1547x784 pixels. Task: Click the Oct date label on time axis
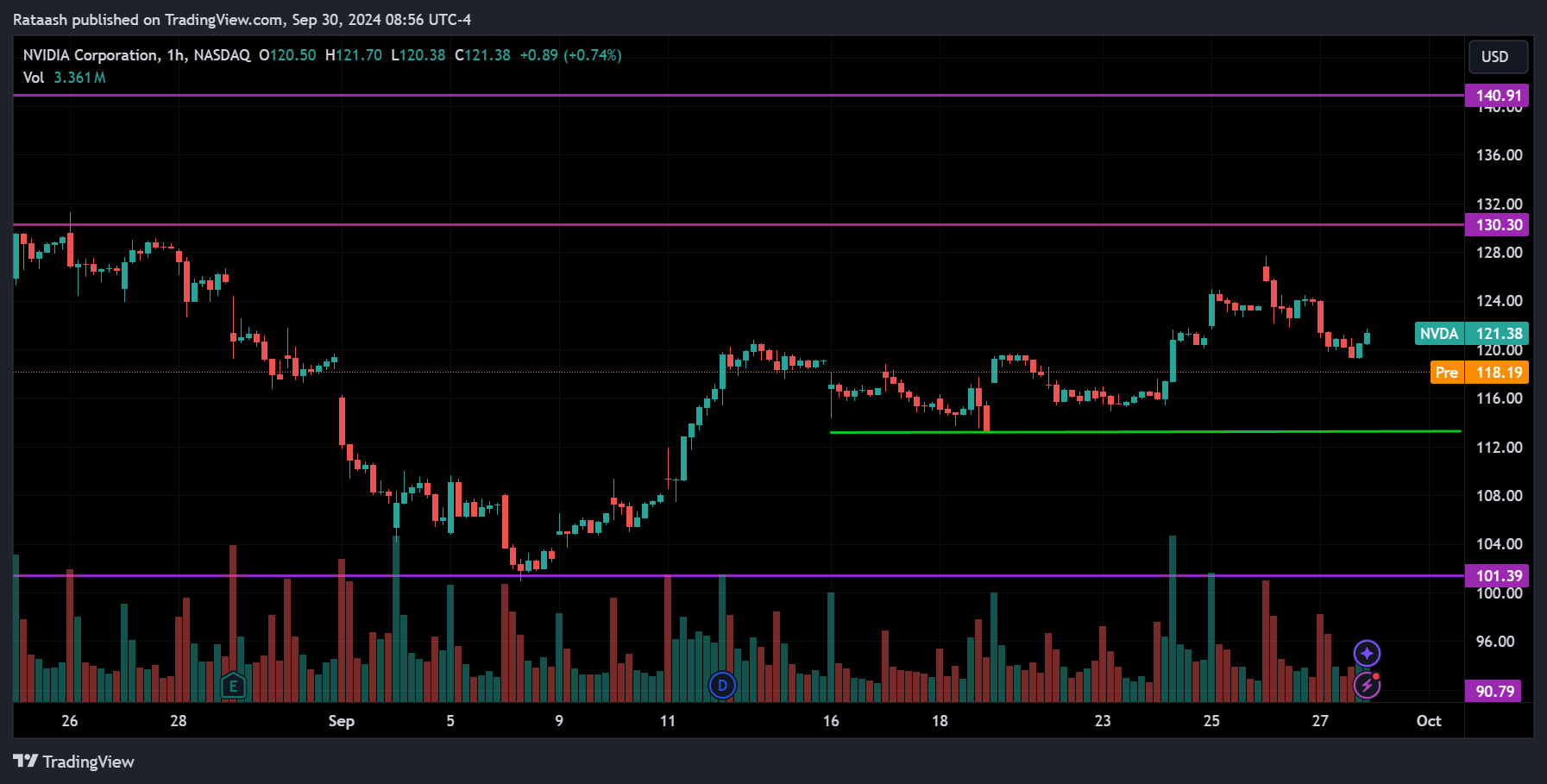pos(1429,721)
